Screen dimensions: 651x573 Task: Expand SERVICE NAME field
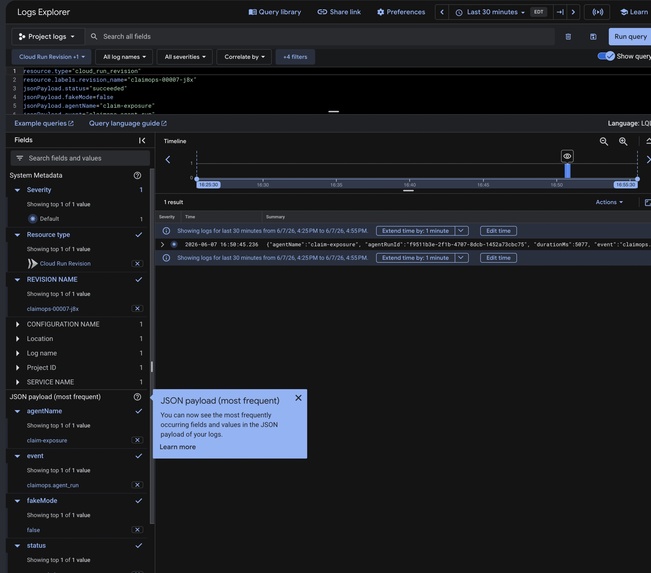coord(17,382)
